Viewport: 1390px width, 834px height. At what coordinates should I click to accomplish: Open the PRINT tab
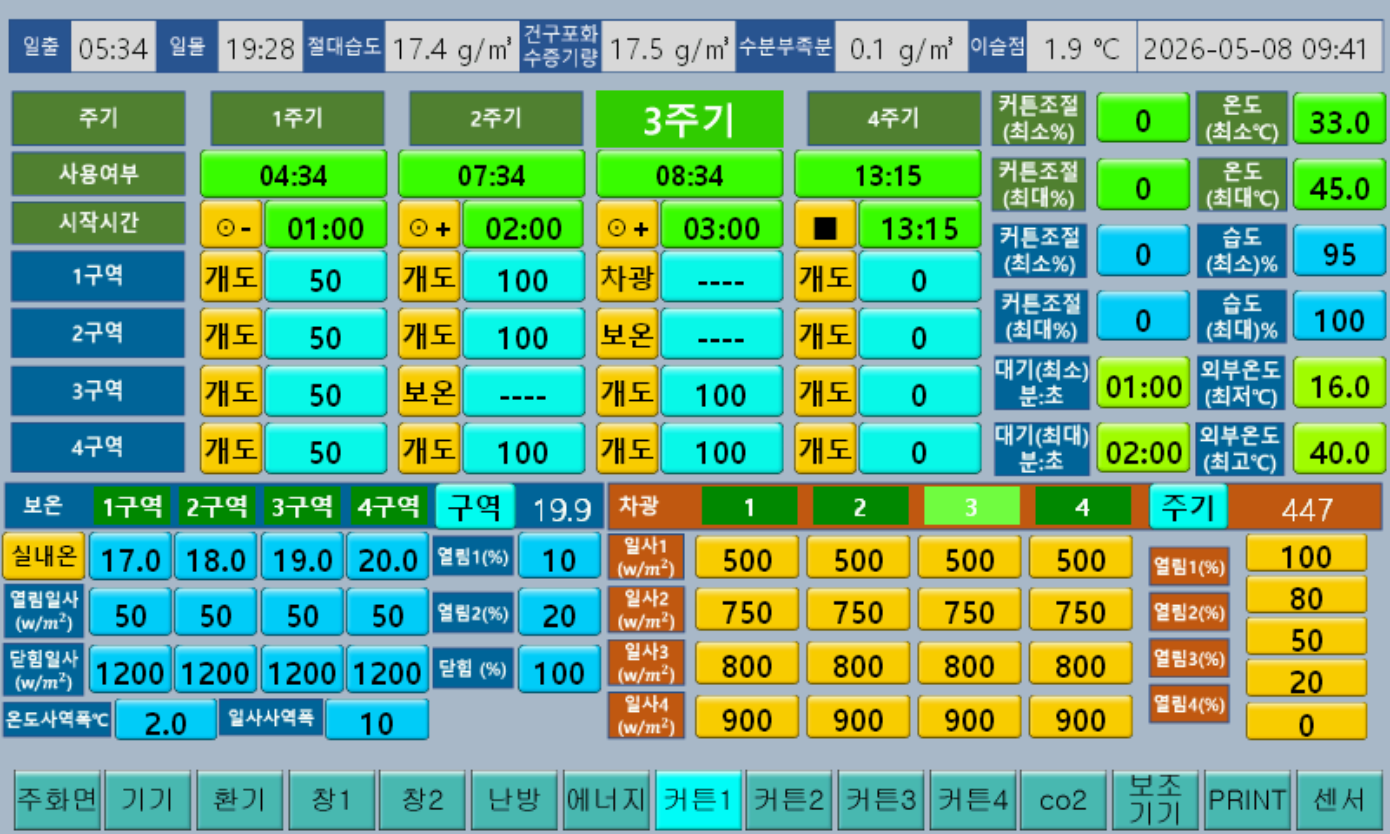pos(1247,799)
